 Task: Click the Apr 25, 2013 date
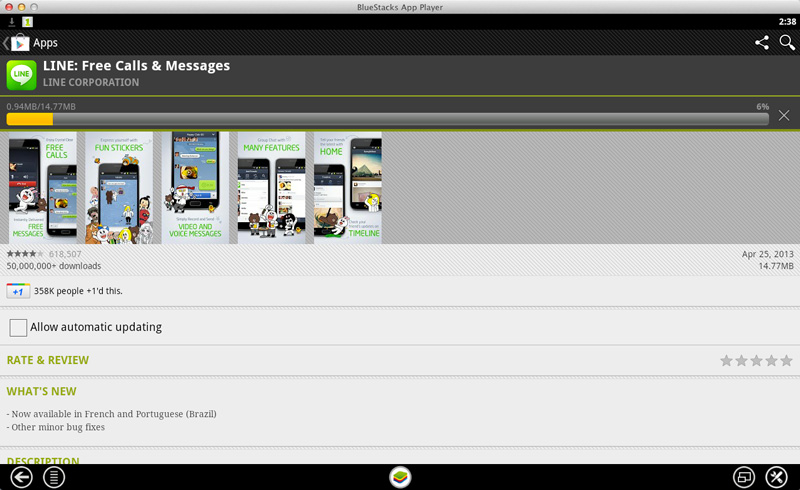pos(767,254)
